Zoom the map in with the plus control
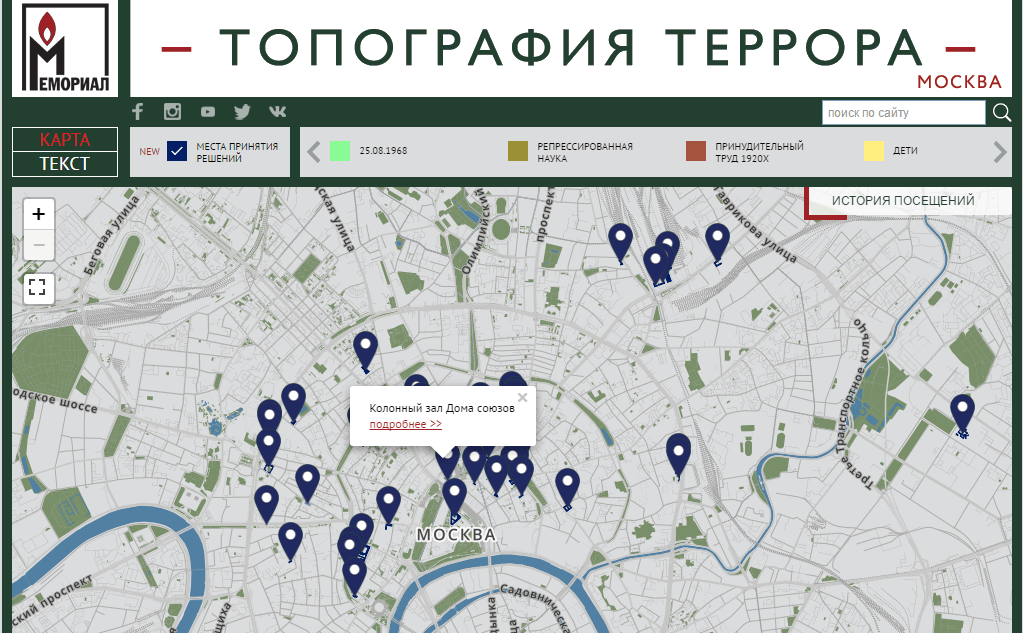Image resolution: width=1023 pixels, height=633 pixels. pos(37,214)
